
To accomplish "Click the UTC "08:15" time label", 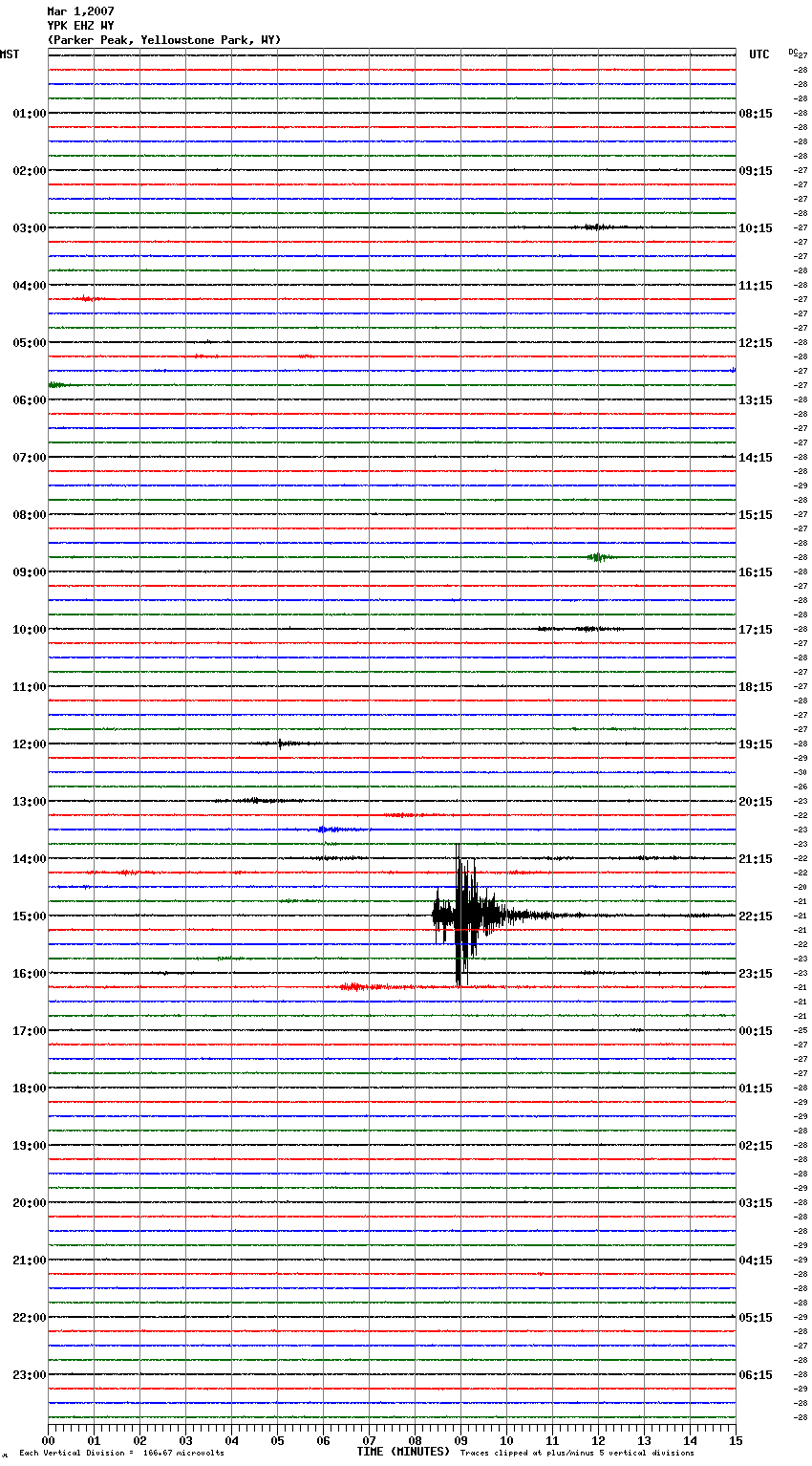I will pos(756,114).
